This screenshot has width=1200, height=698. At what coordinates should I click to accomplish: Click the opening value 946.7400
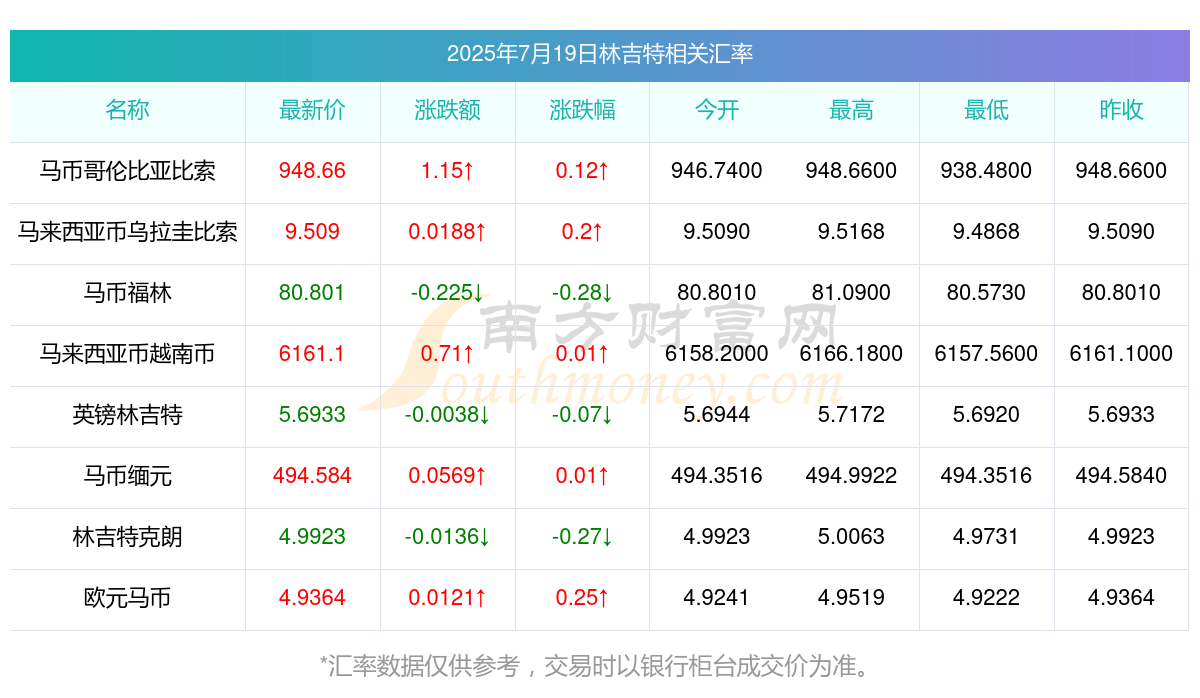(717, 171)
